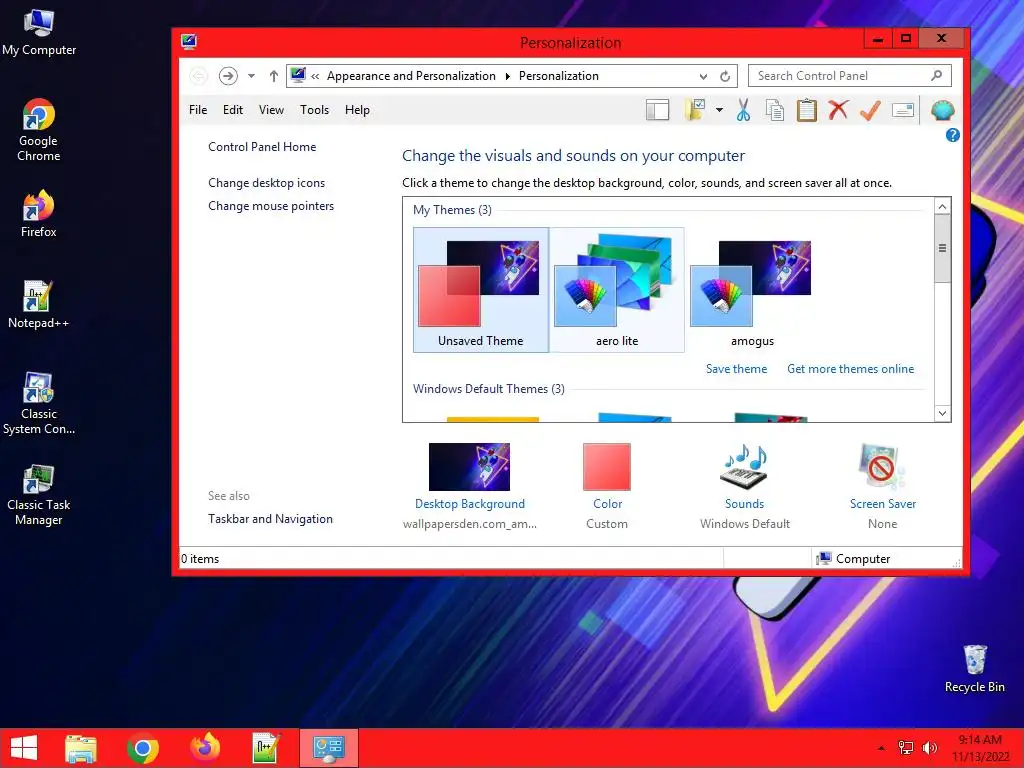Click the Control Panel address bar icon
The height and width of the screenshot is (768, 1024).
coord(298,75)
